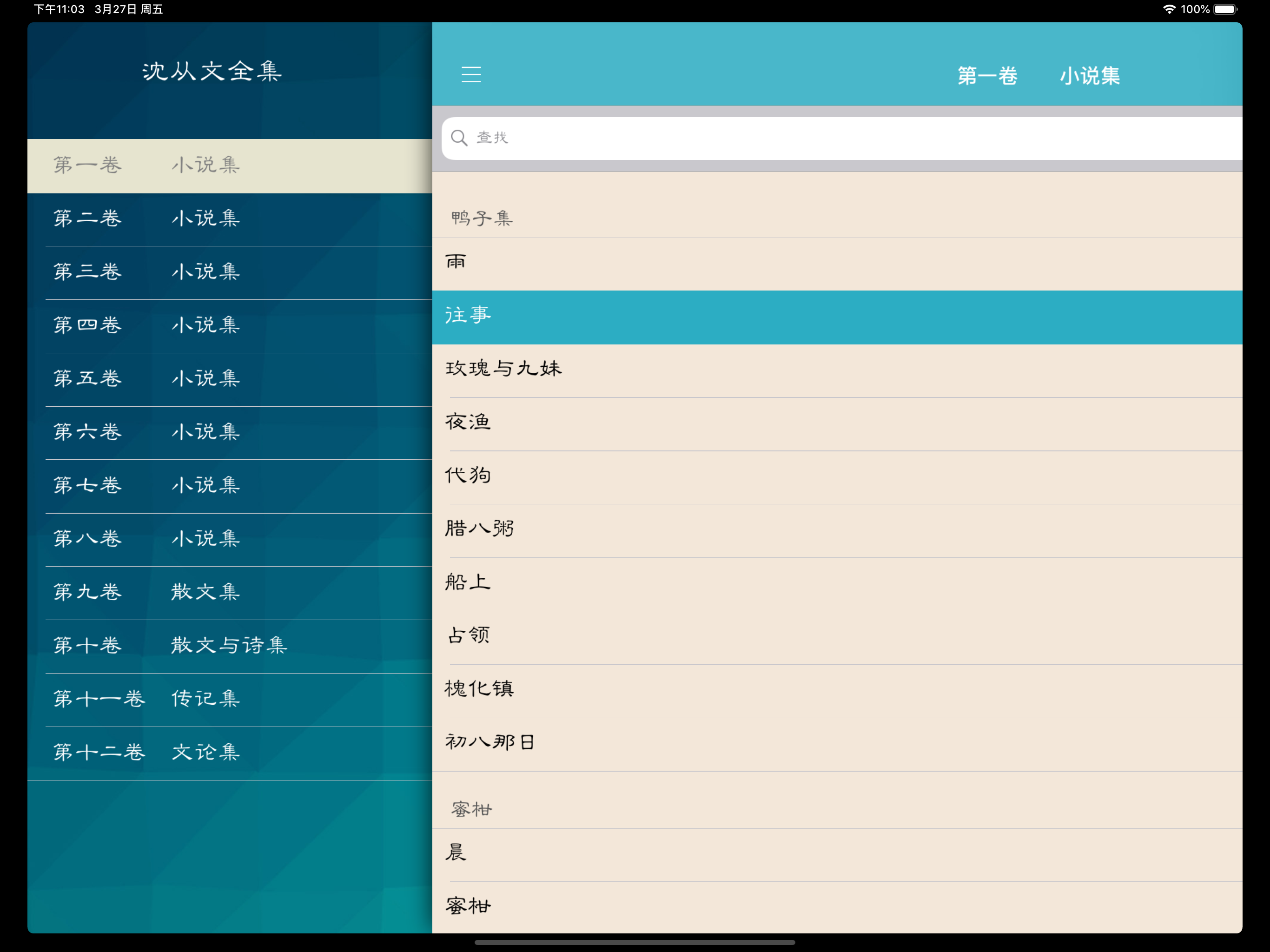Open the story 夜渔
1270x952 pixels.
837,424
